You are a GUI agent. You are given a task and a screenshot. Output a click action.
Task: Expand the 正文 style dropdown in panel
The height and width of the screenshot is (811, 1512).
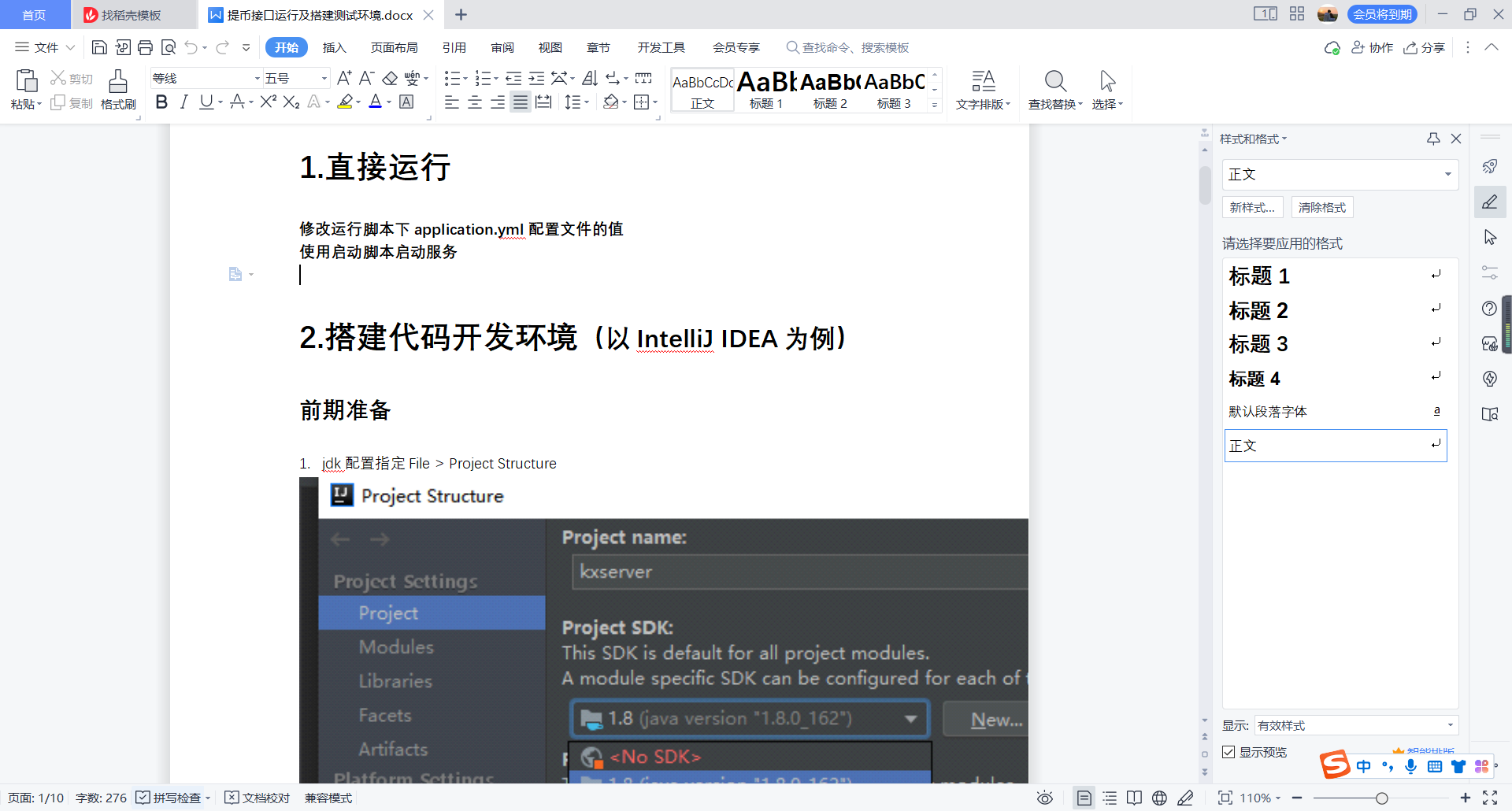tap(1446, 174)
